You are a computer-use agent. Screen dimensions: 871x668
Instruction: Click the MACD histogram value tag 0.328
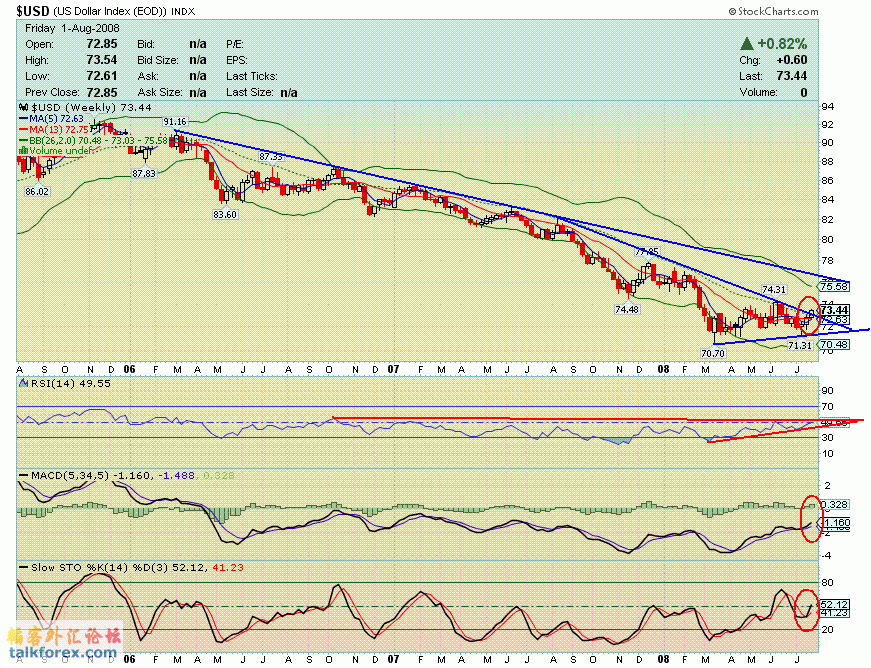834,505
